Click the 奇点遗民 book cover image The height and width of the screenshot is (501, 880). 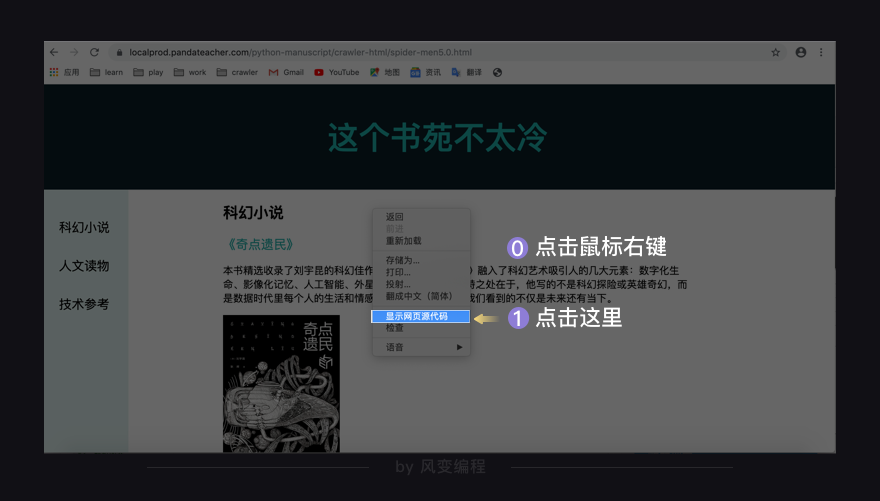[x=281, y=383]
